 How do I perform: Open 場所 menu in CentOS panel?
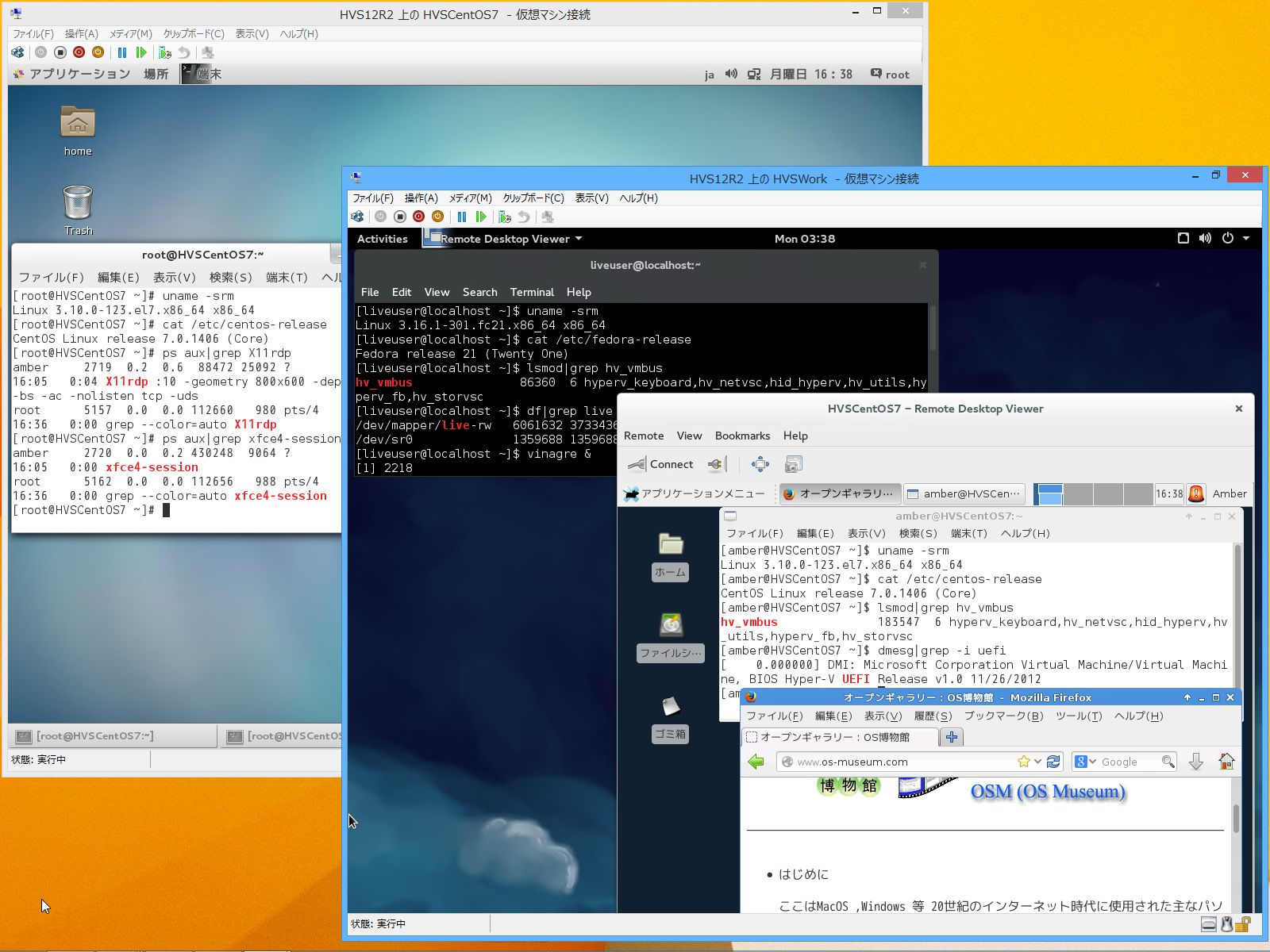point(156,74)
